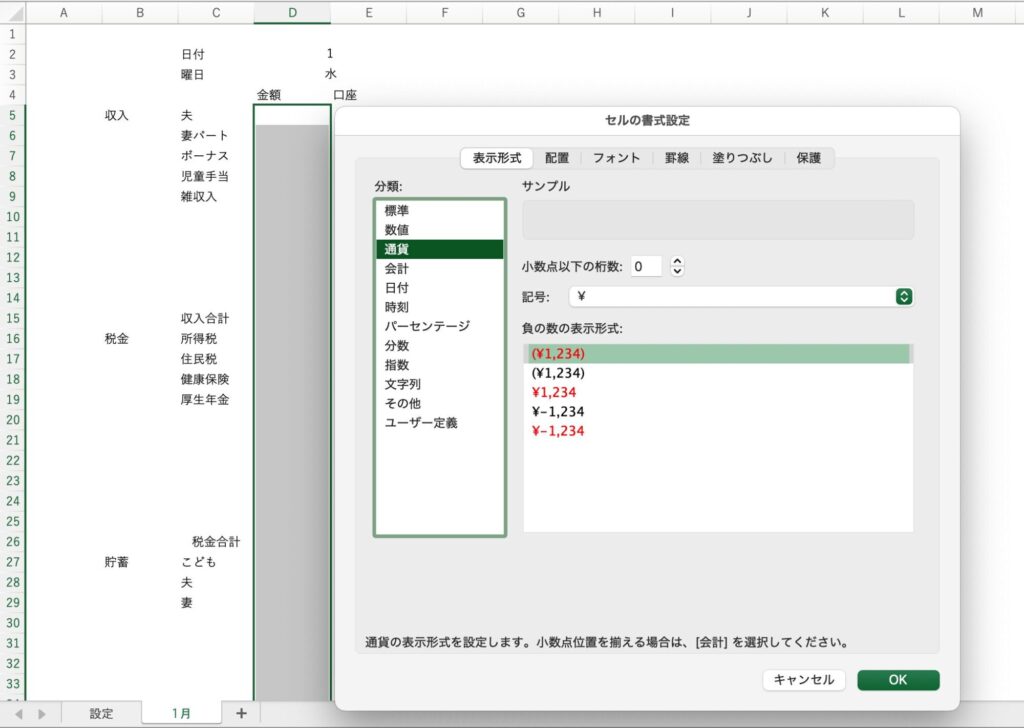
Task: Click the 小数点以下の桁数 input field
Action: (x=645, y=266)
